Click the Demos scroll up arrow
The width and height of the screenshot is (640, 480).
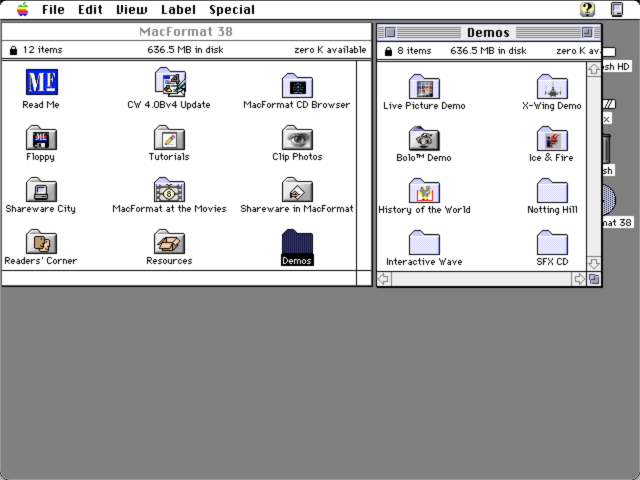point(594,69)
